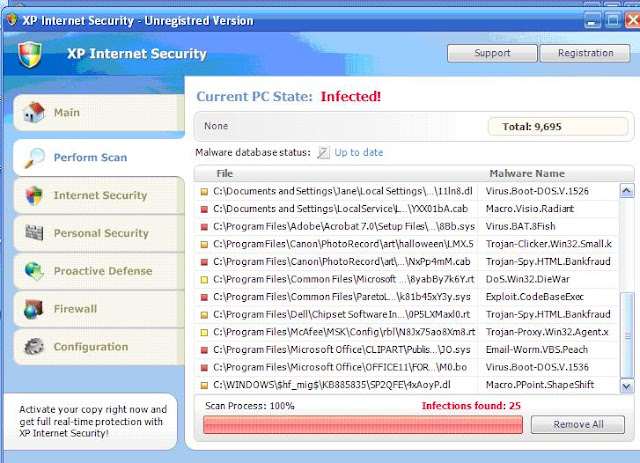Screen dimensions: 640x463
Task: Click threat marker of JO.sys row
Action: click(204, 350)
